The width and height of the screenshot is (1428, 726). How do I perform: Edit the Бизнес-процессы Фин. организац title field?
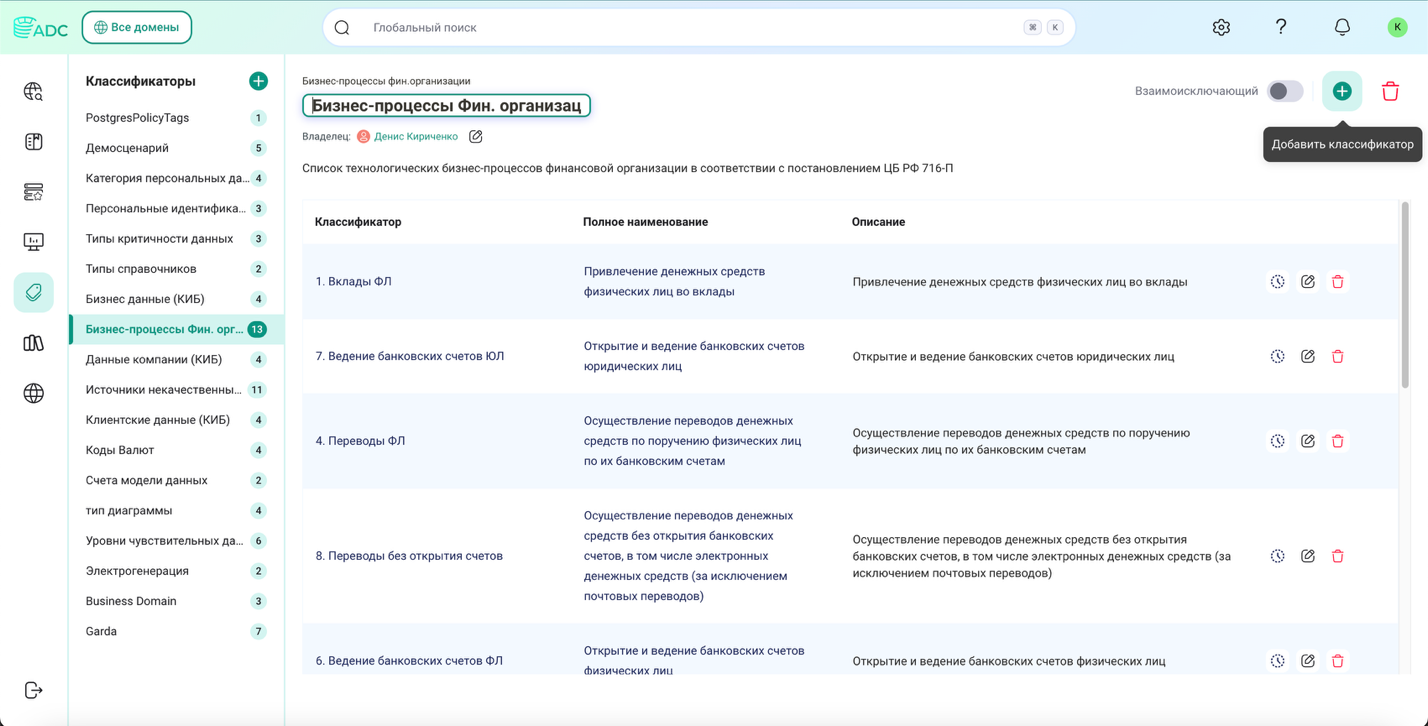(446, 105)
